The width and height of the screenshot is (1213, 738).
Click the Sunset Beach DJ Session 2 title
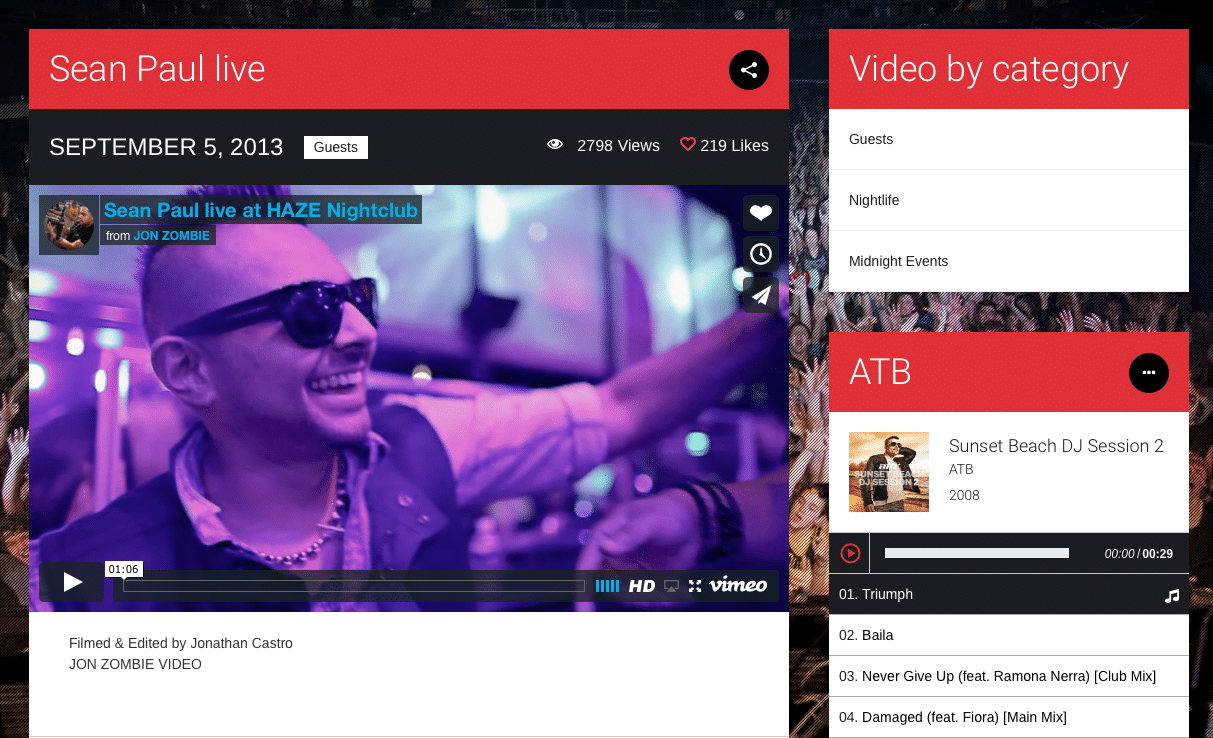[x=1056, y=446]
